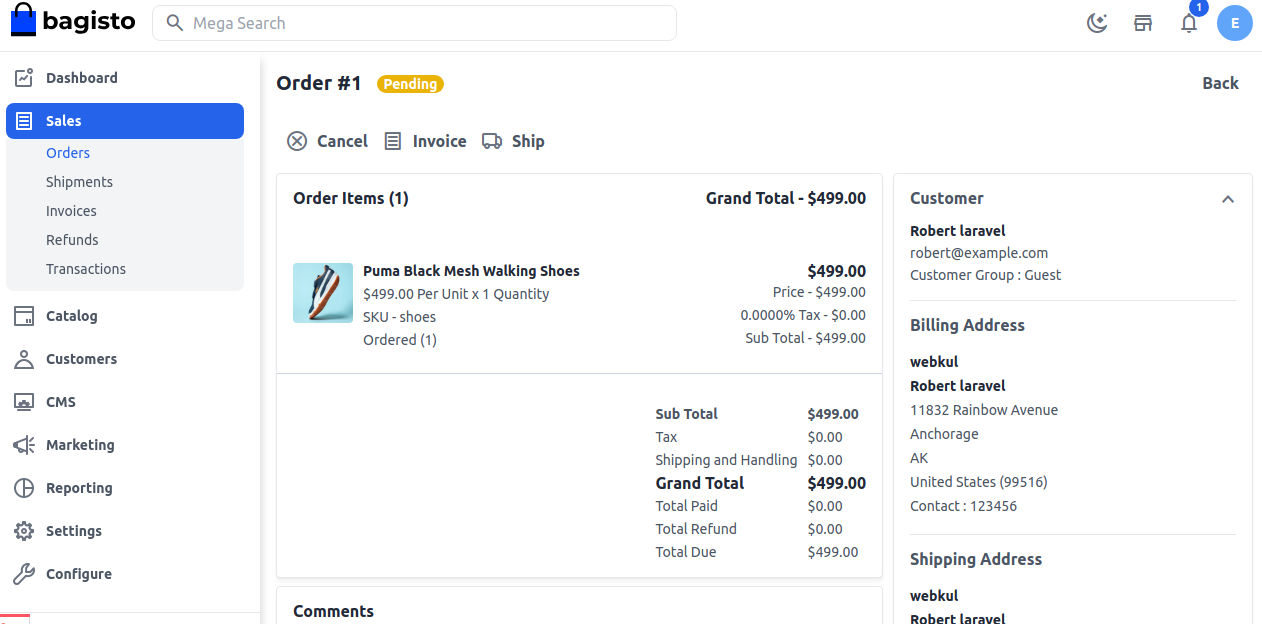Click the Customers icon in the sidebar

(23, 358)
